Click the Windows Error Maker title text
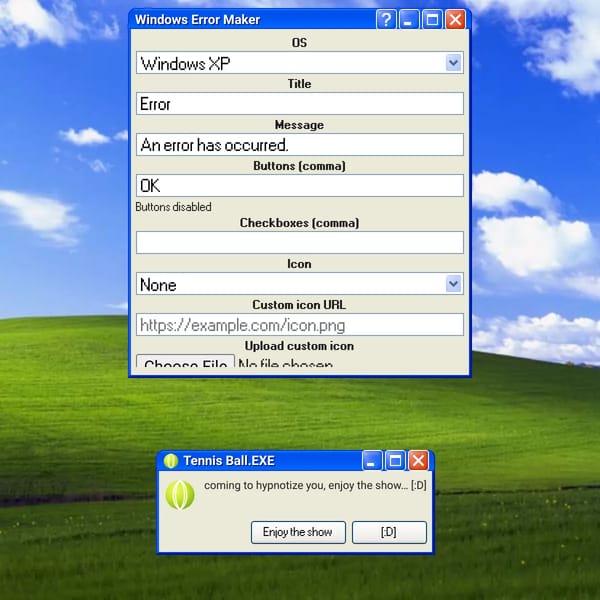The height and width of the screenshot is (600, 600). point(197,20)
